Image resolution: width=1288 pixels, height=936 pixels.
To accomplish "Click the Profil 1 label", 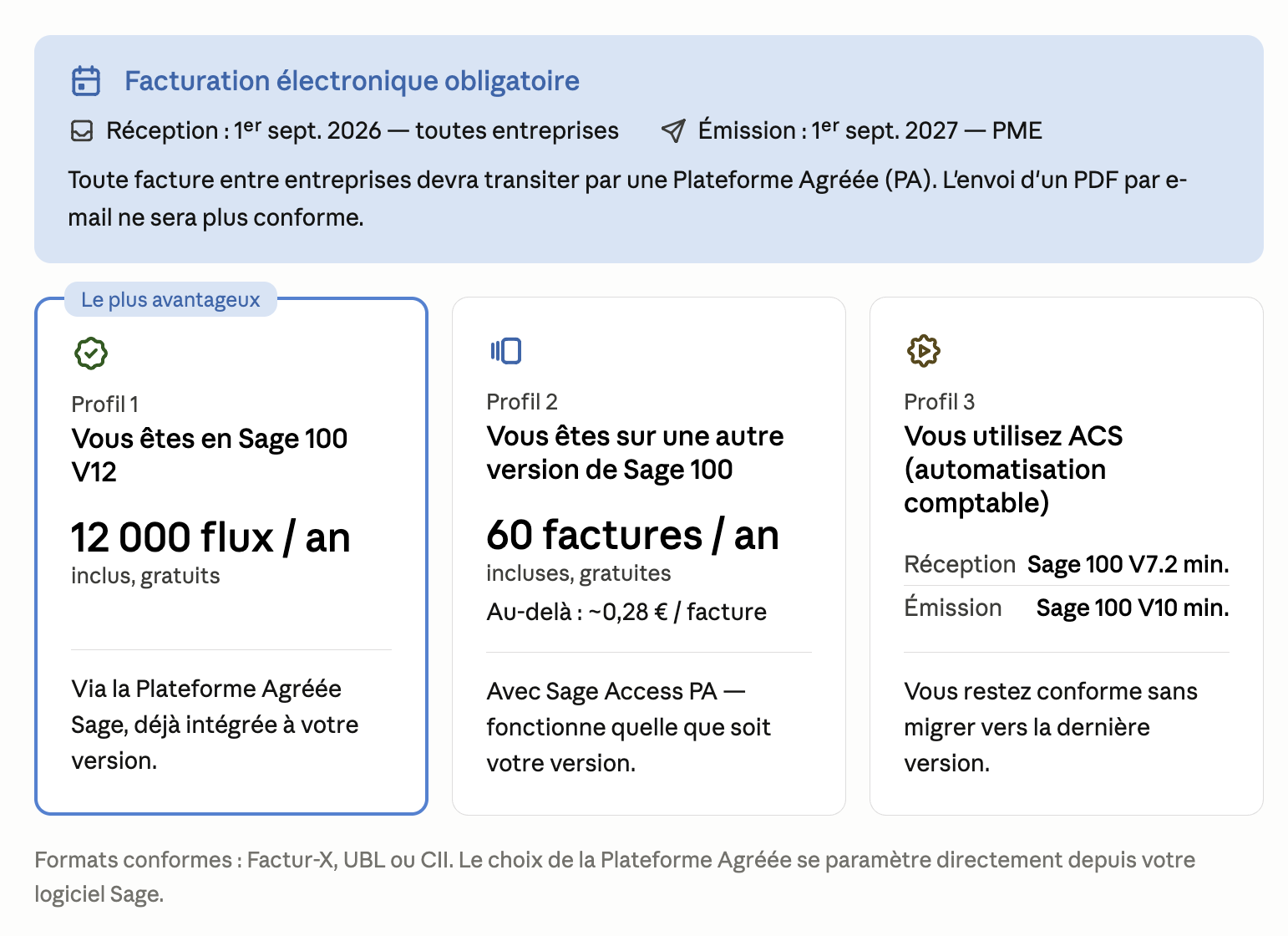I will 105,404.
